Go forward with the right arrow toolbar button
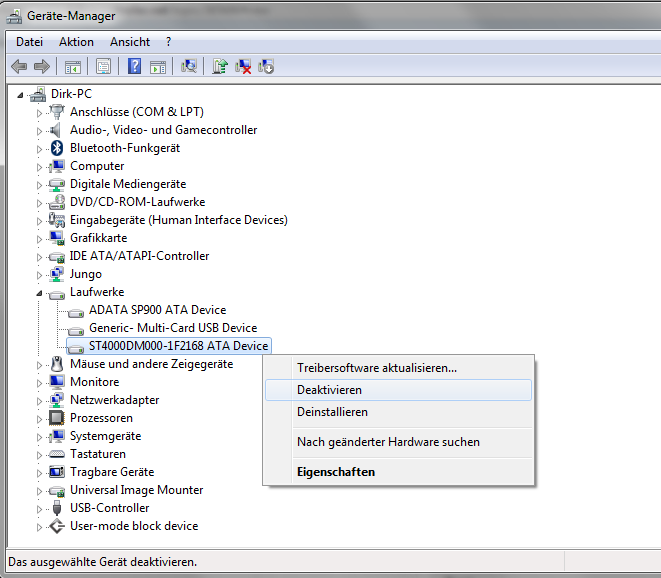This screenshot has height=578, width=661. pyautogui.click(x=42, y=67)
